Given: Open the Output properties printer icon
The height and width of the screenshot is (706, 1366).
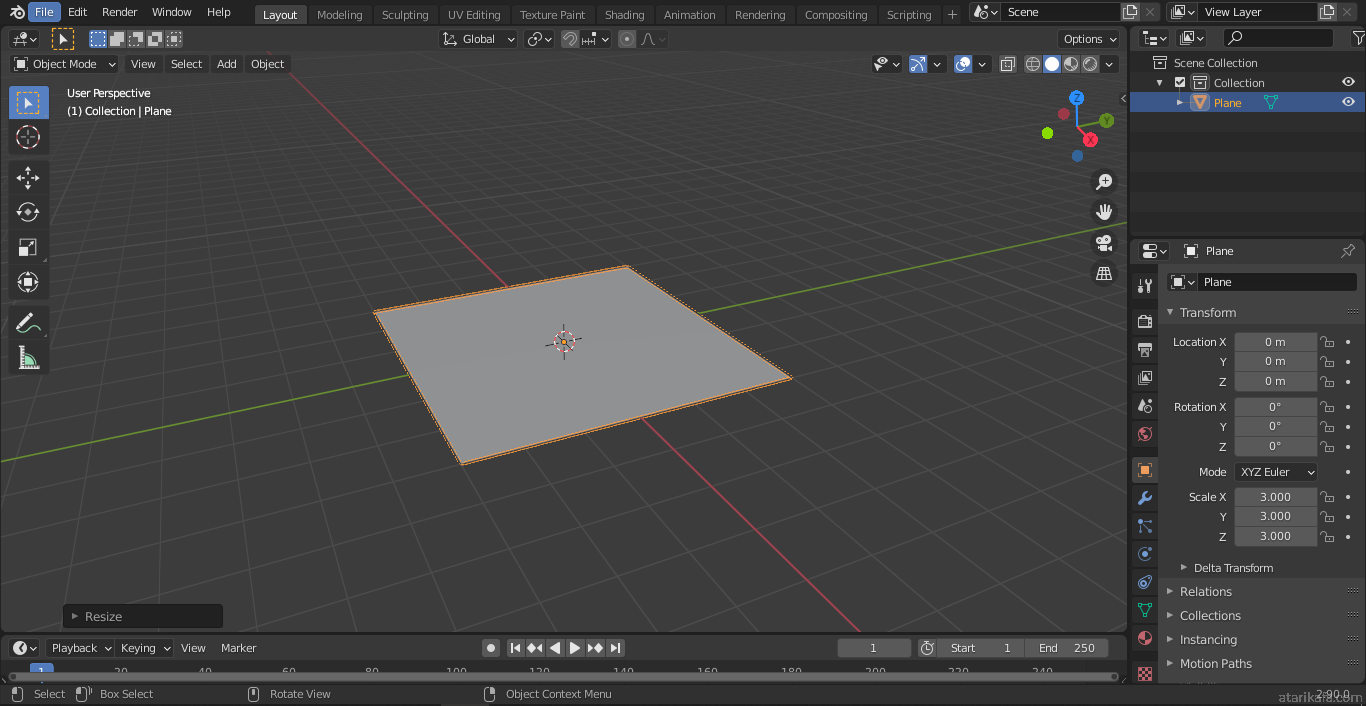Looking at the screenshot, I should (x=1145, y=350).
